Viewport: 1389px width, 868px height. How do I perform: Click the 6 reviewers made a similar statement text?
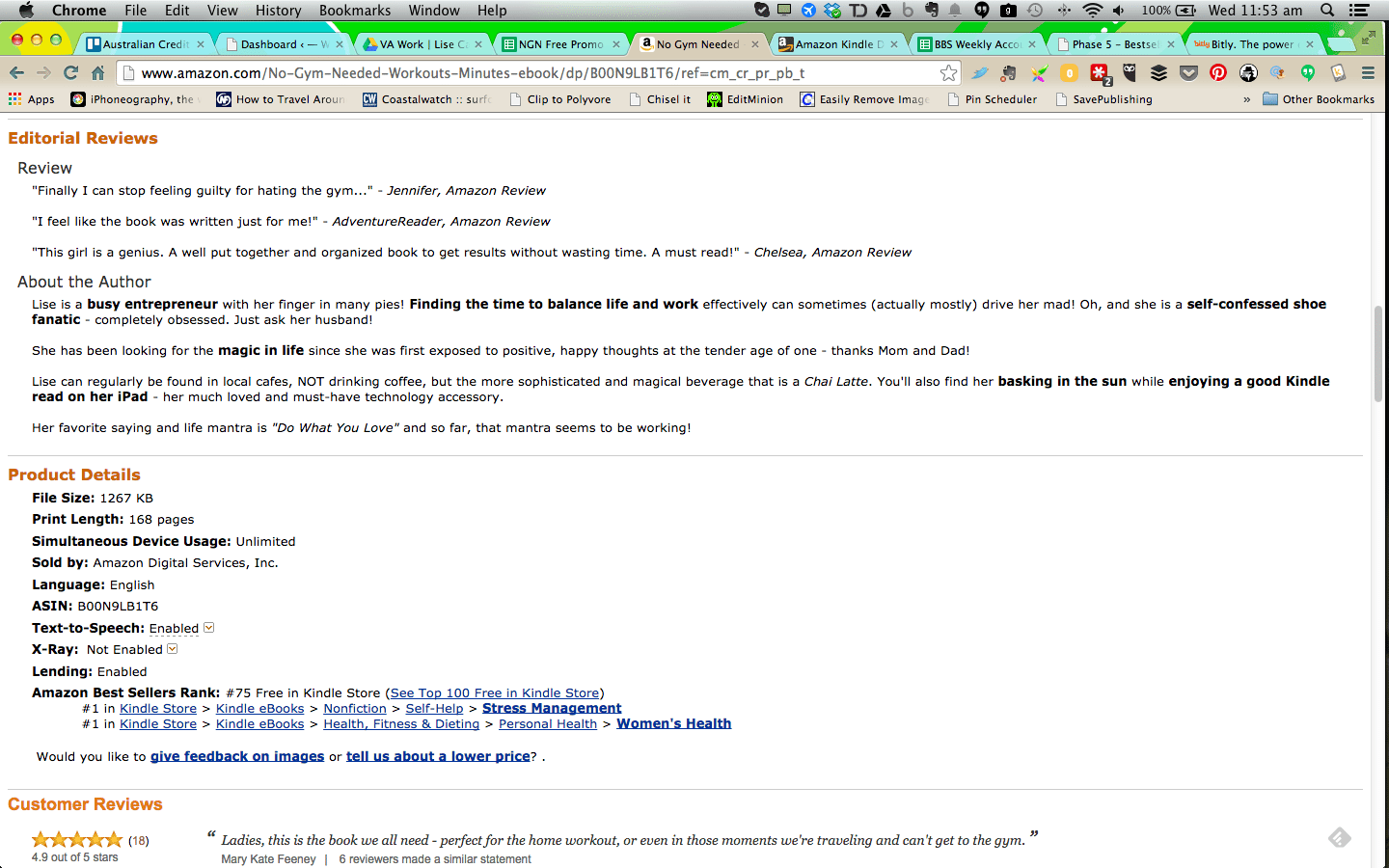pyautogui.click(x=435, y=858)
